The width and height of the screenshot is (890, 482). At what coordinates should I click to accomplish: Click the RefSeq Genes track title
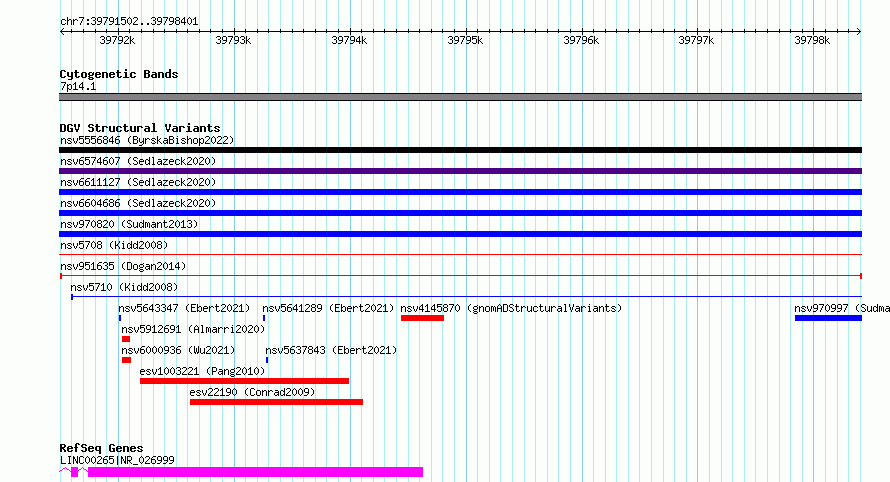[101, 449]
